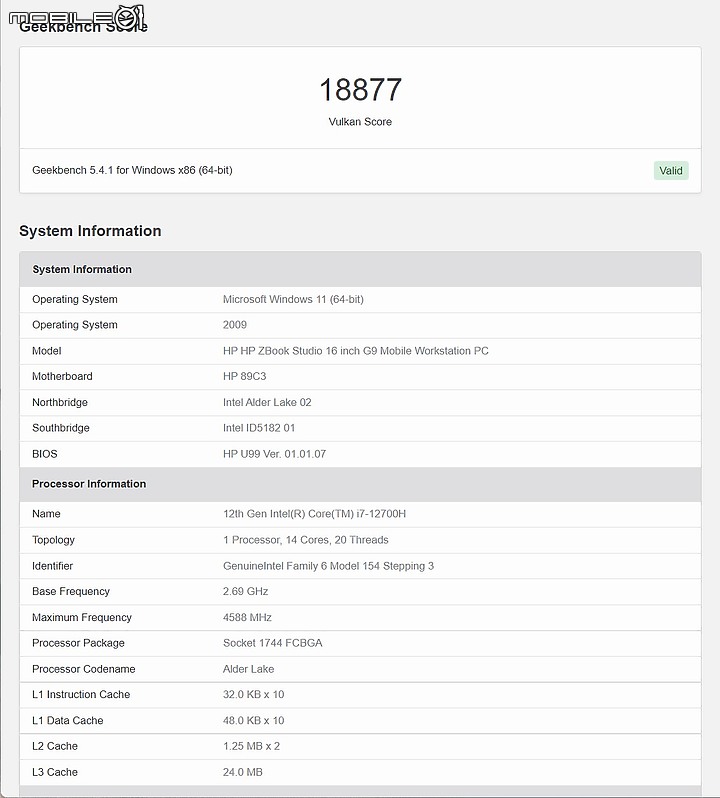Click the '1.25 MB x 2' value

coord(251,746)
